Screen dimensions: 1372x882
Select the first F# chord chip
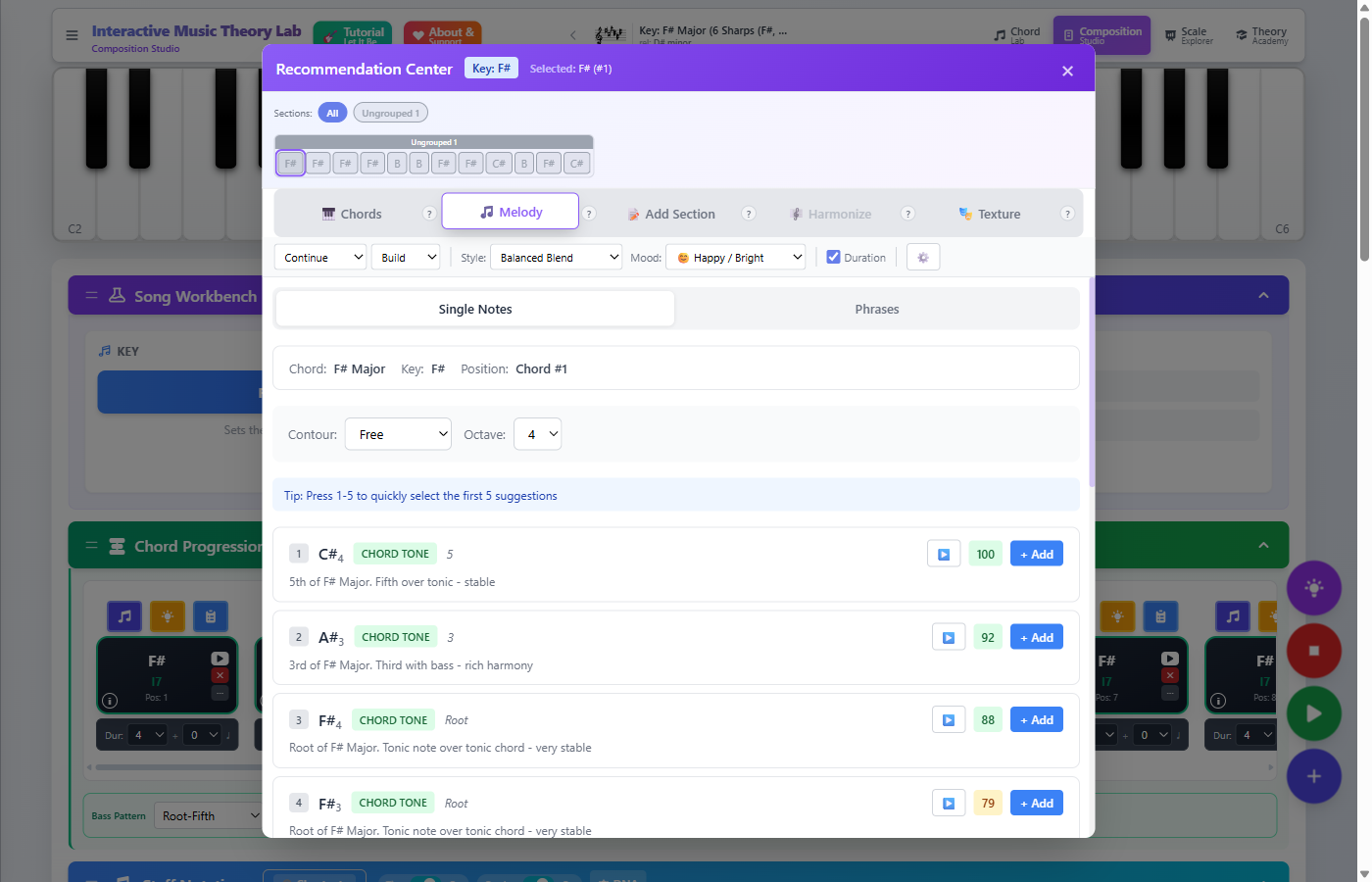[290, 164]
